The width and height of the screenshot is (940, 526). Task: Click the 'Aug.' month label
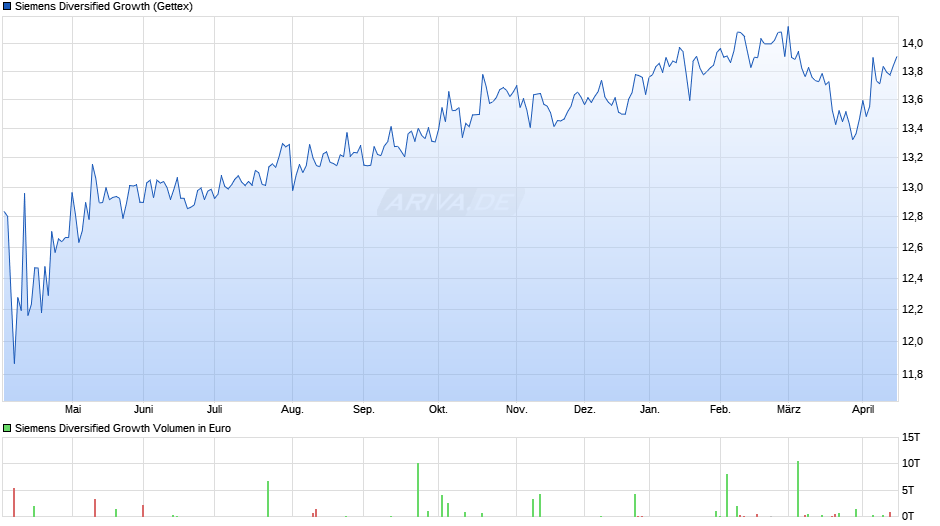[x=293, y=410]
